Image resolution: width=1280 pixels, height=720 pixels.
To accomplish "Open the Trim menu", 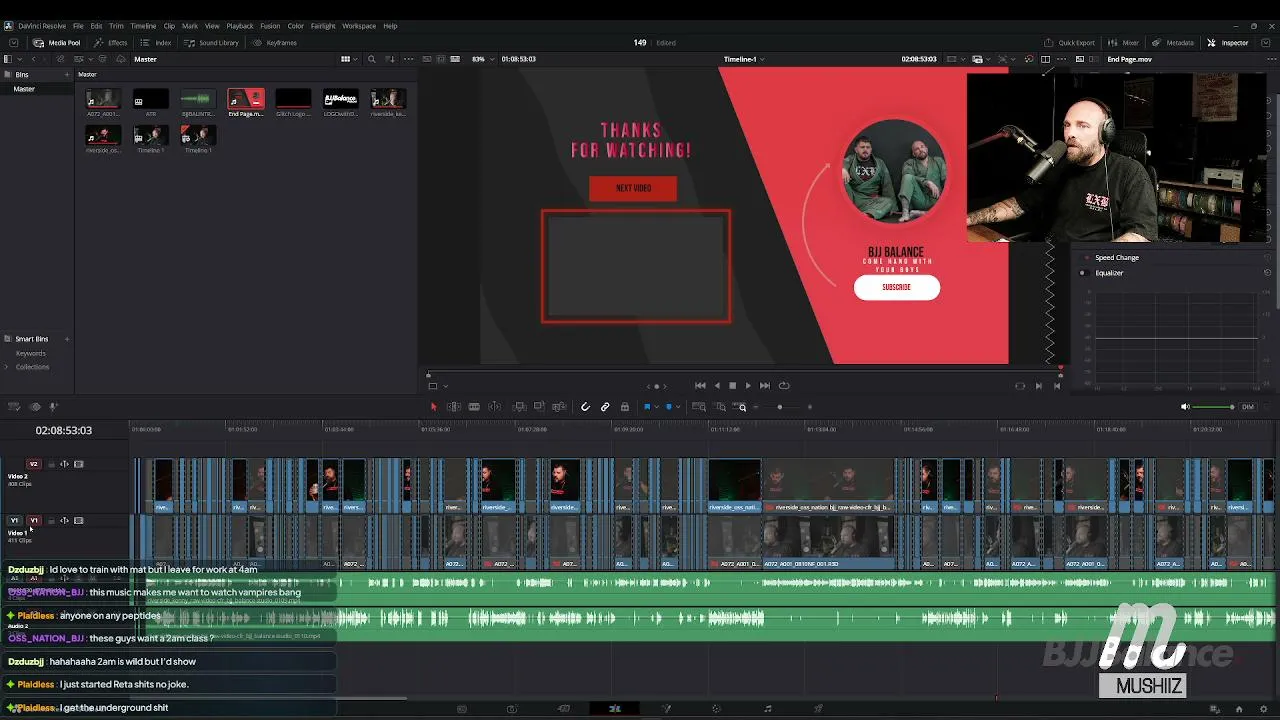I will [x=116, y=26].
